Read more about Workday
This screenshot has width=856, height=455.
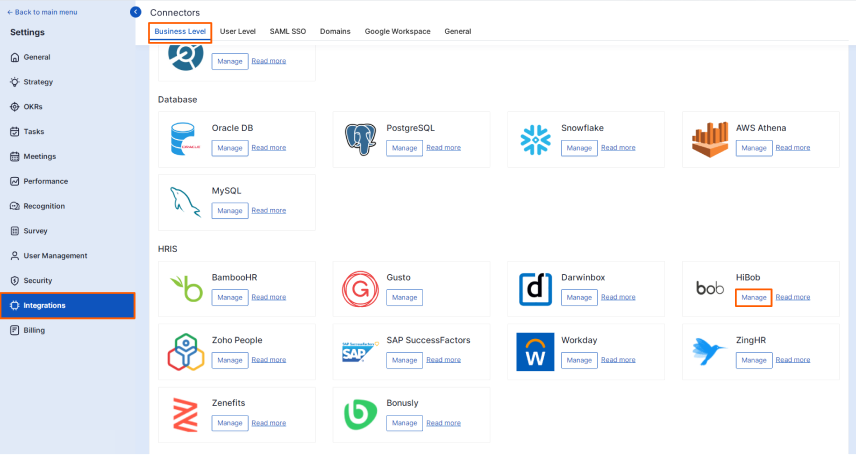coord(618,360)
